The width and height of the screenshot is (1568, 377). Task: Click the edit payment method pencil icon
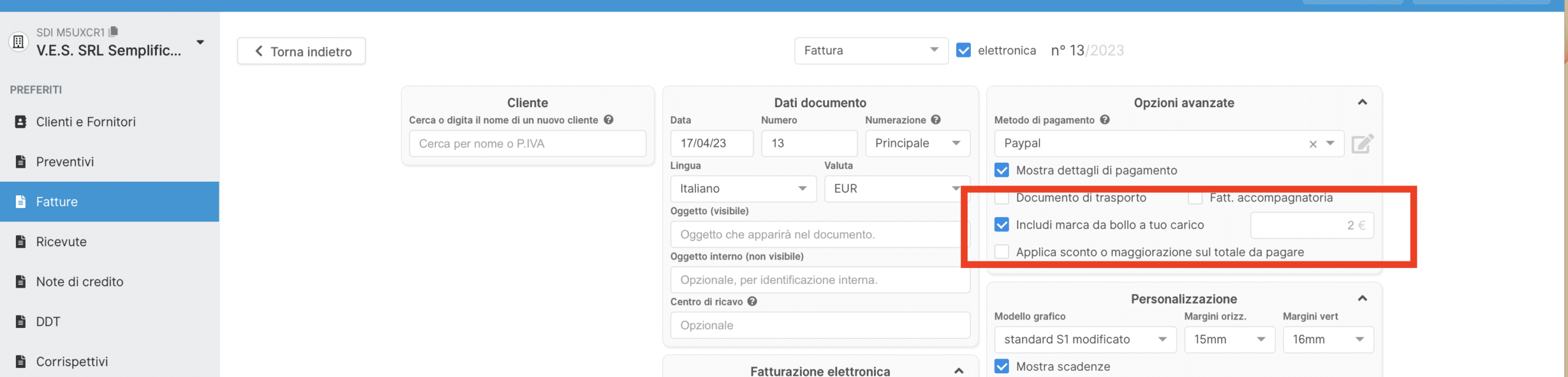[1362, 144]
